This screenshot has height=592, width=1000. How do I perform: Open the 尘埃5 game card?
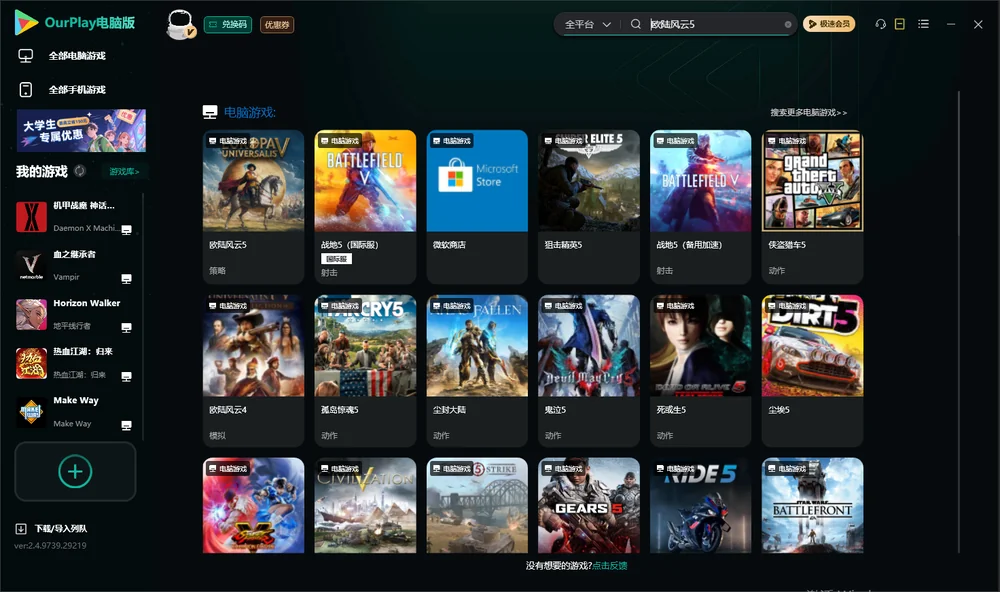pyautogui.click(x=812, y=371)
